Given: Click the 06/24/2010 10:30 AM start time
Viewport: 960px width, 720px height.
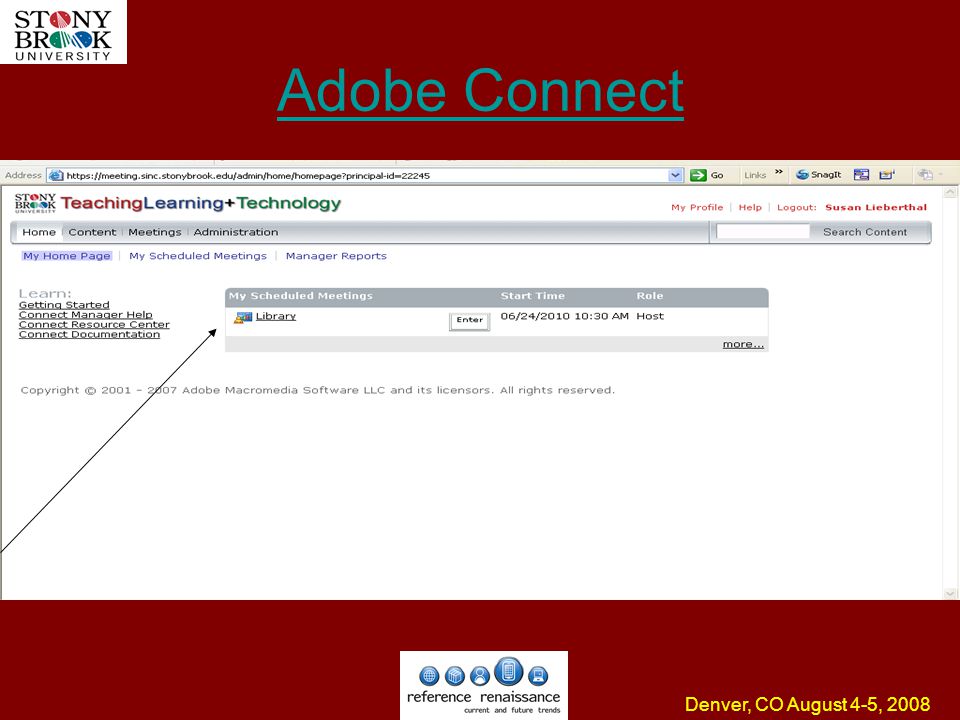Looking at the screenshot, I should click(x=564, y=316).
